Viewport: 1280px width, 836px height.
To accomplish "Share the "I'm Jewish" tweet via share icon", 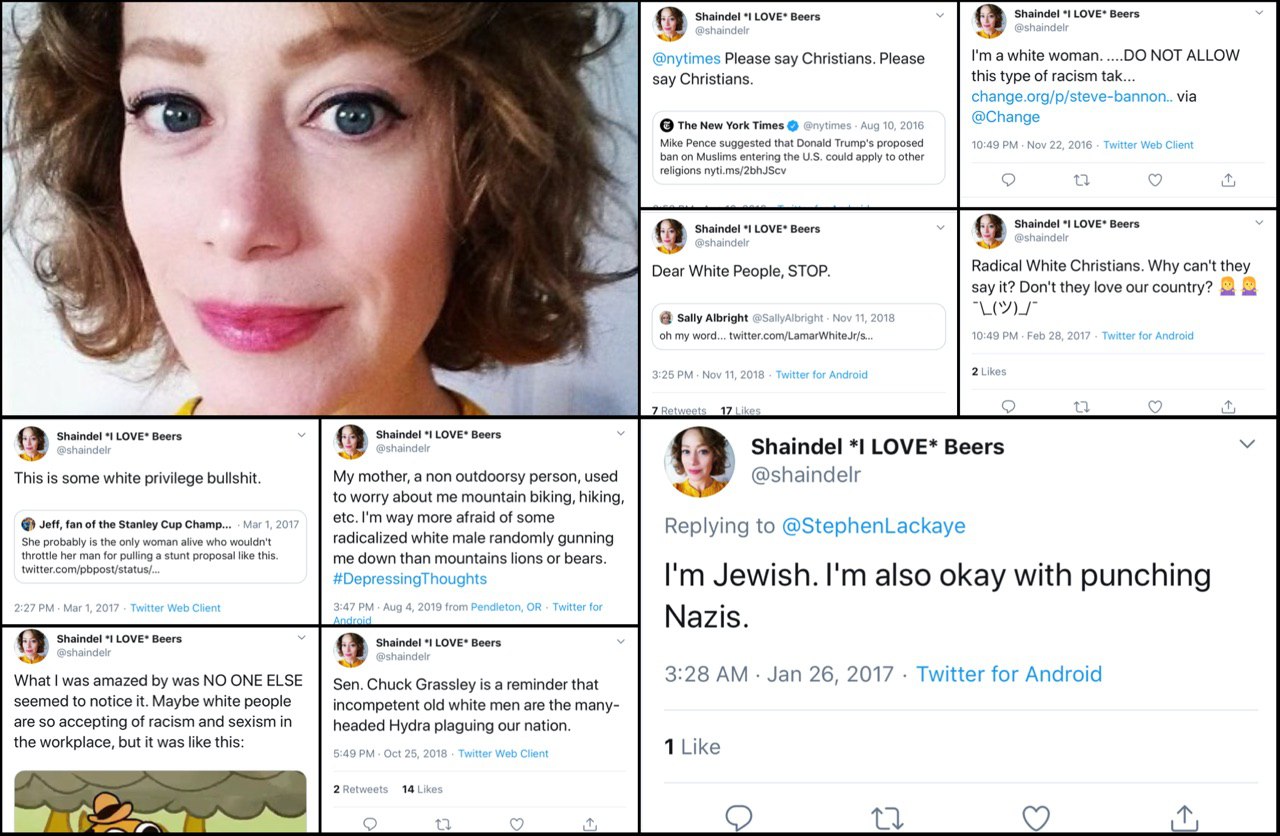I will point(1184,818).
